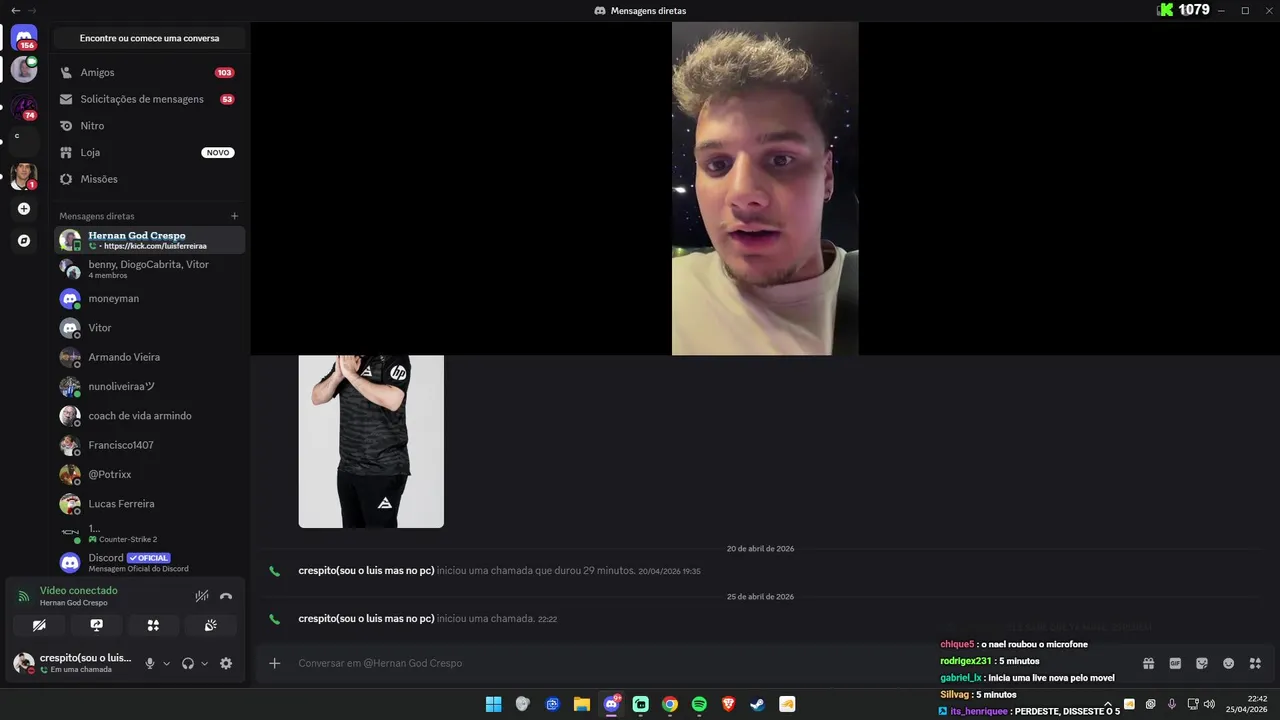Viewport: 1280px width, 720px height.
Task: Open the server with the 74 badge
Action: pyautogui.click(x=24, y=106)
